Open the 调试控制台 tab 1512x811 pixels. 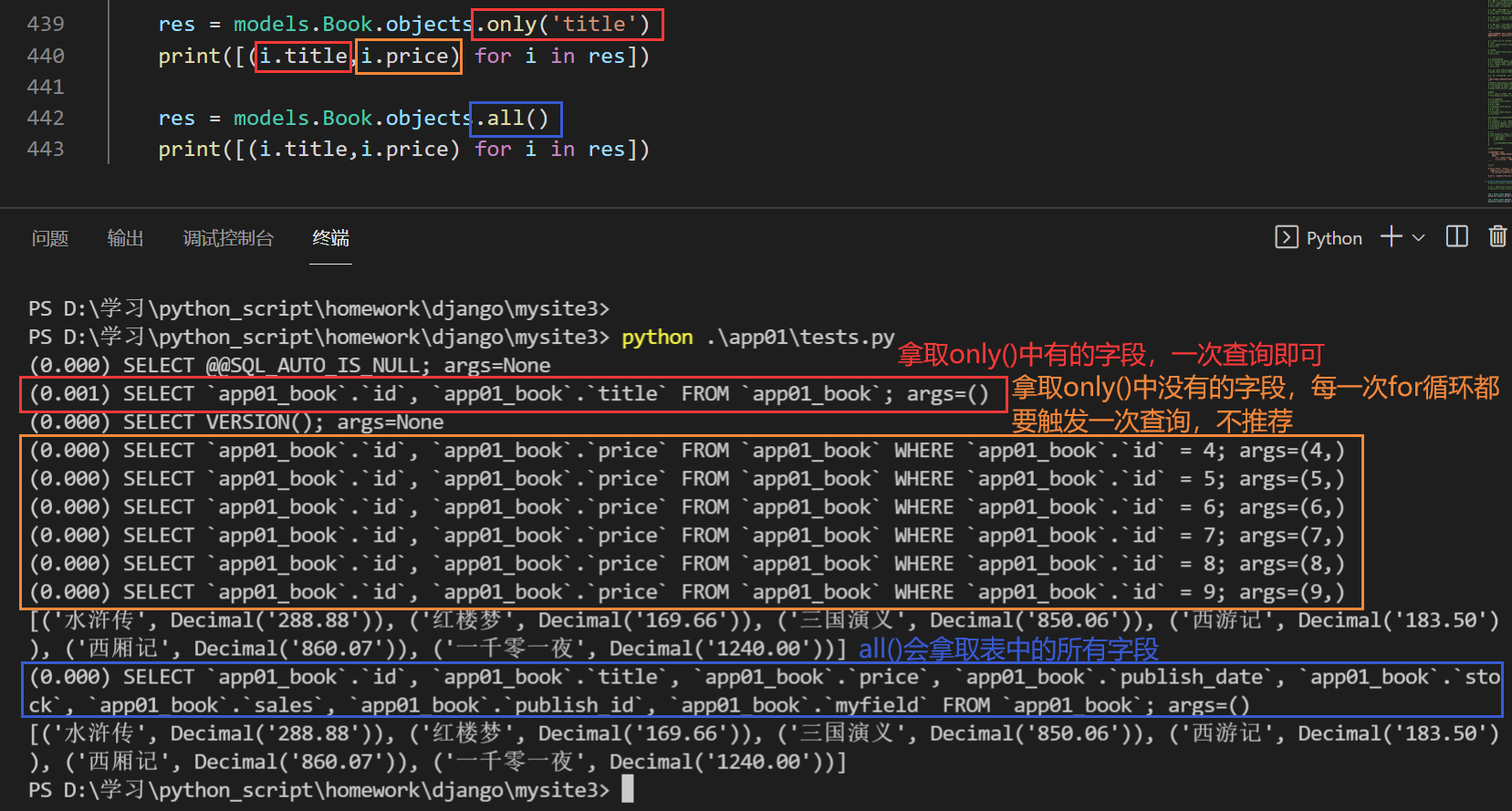pos(228,238)
